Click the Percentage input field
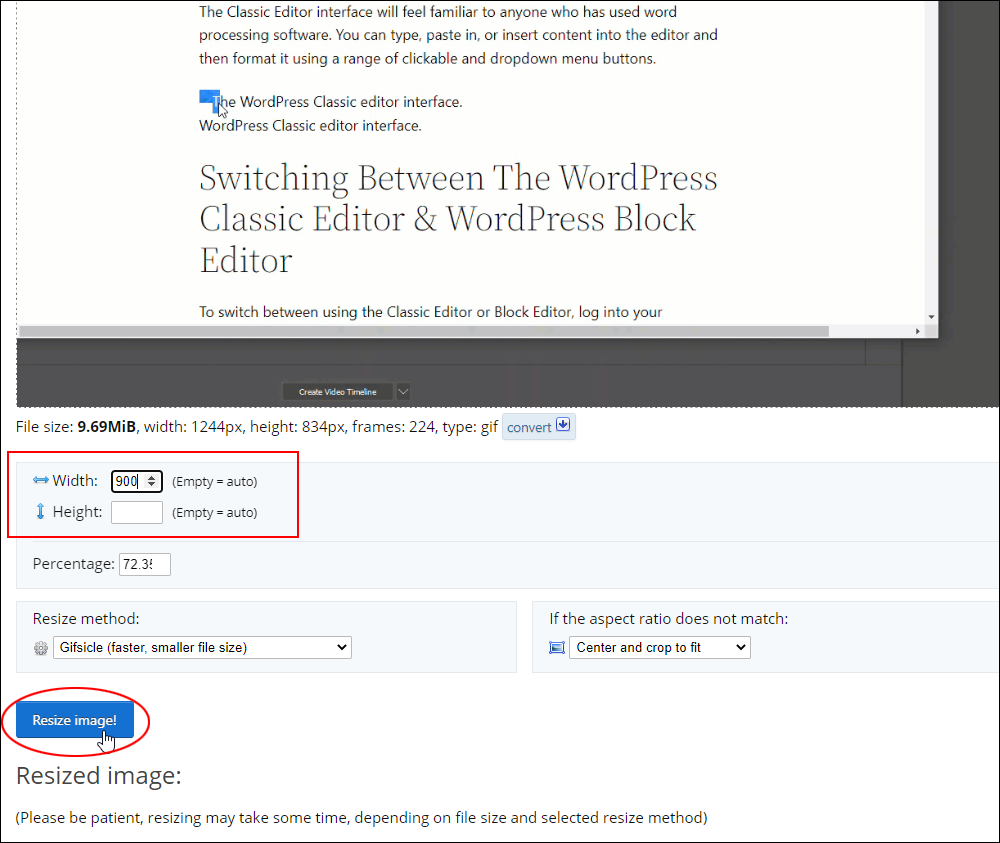The width and height of the screenshot is (1000, 843). 145,564
